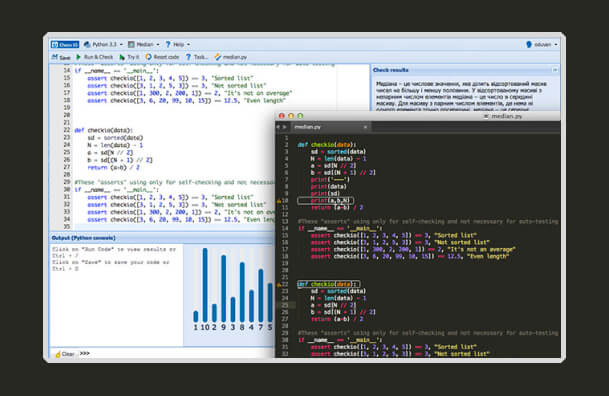This screenshot has width=609, height=396.
Task: Click the Task question mark icon
Action: 188,57
